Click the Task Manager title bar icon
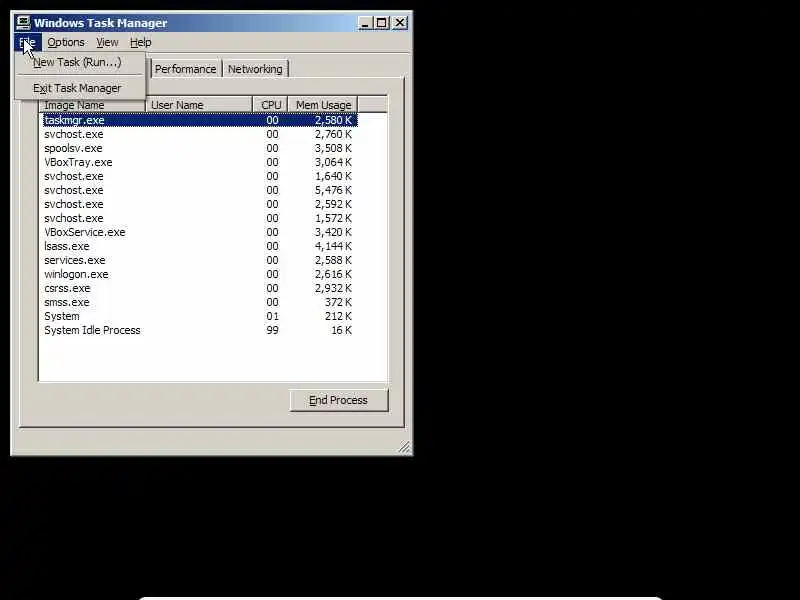Image resolution: width=800 pixels, height=600 pixels. (x=23, y=23)
